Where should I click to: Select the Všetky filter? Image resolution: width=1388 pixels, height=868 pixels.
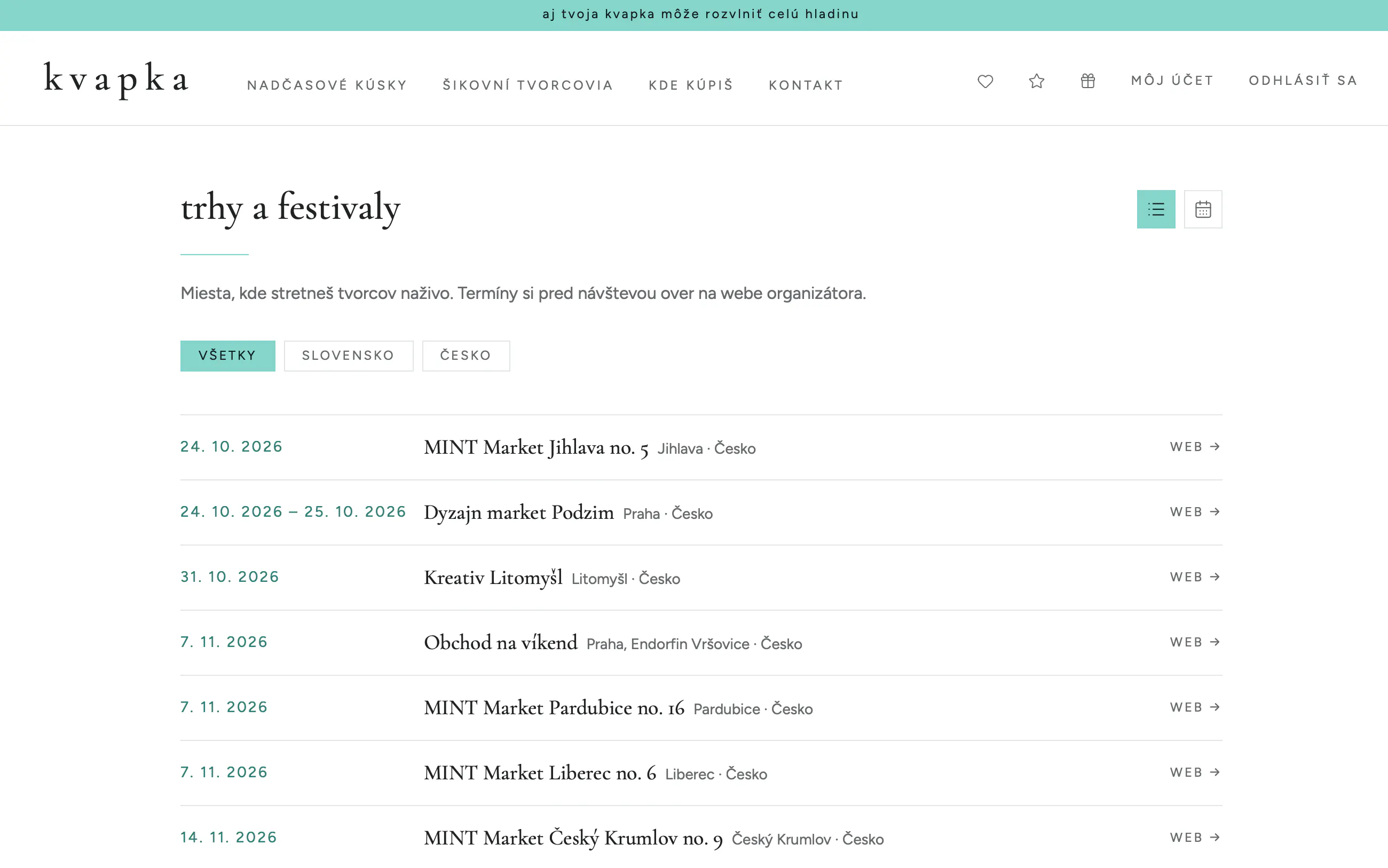pos(227,356)
